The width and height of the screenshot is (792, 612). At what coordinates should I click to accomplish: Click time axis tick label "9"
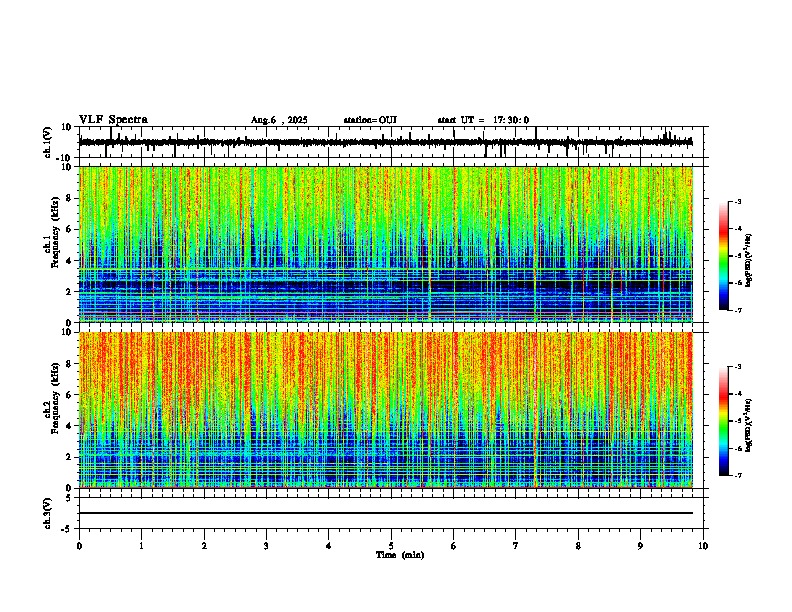pyautogui.click(x=640, y=546)
